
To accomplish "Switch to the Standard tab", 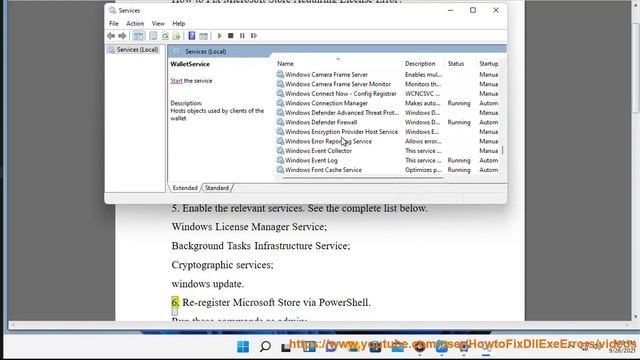I will (217, 188).
